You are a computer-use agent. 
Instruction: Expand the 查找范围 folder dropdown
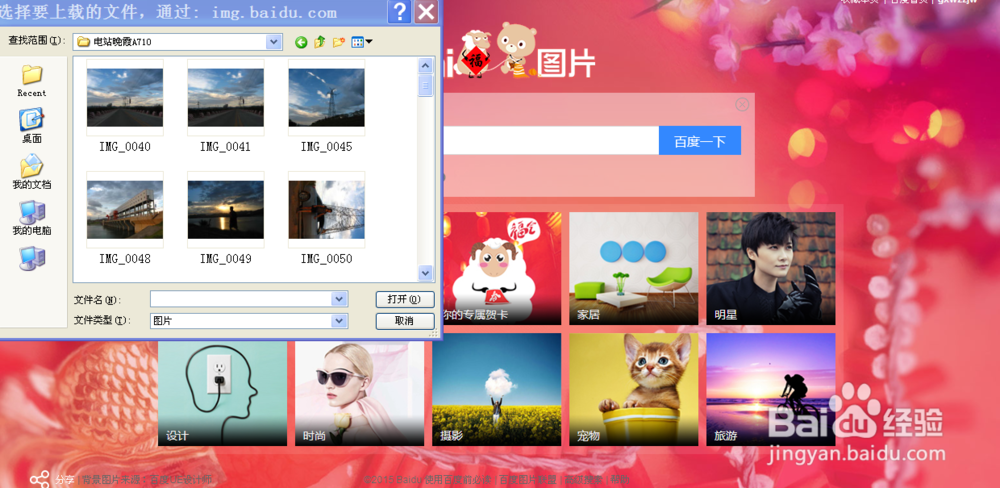(274, 42)
